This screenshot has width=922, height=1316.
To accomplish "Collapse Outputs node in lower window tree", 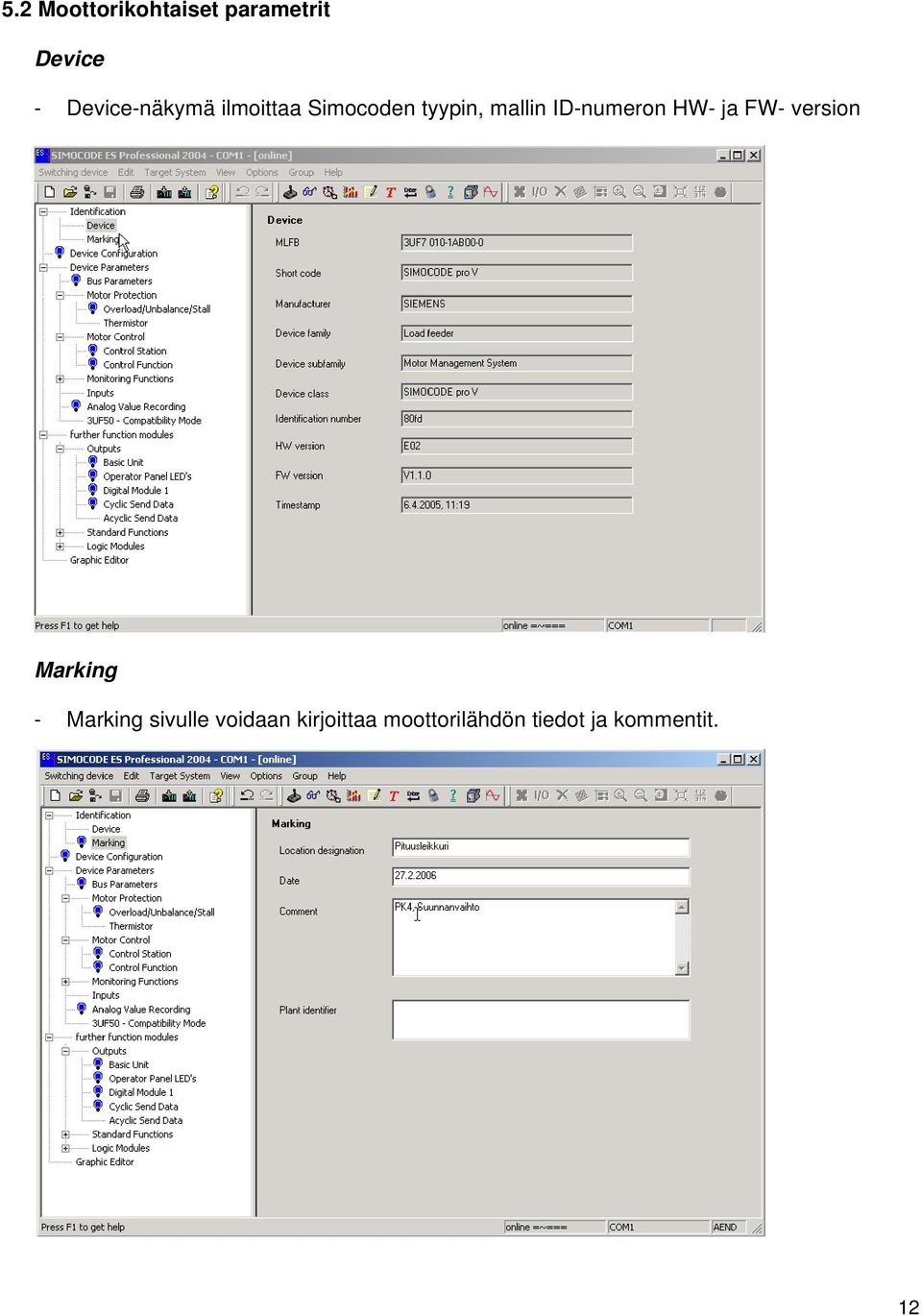I will [x=65, y=1051].
